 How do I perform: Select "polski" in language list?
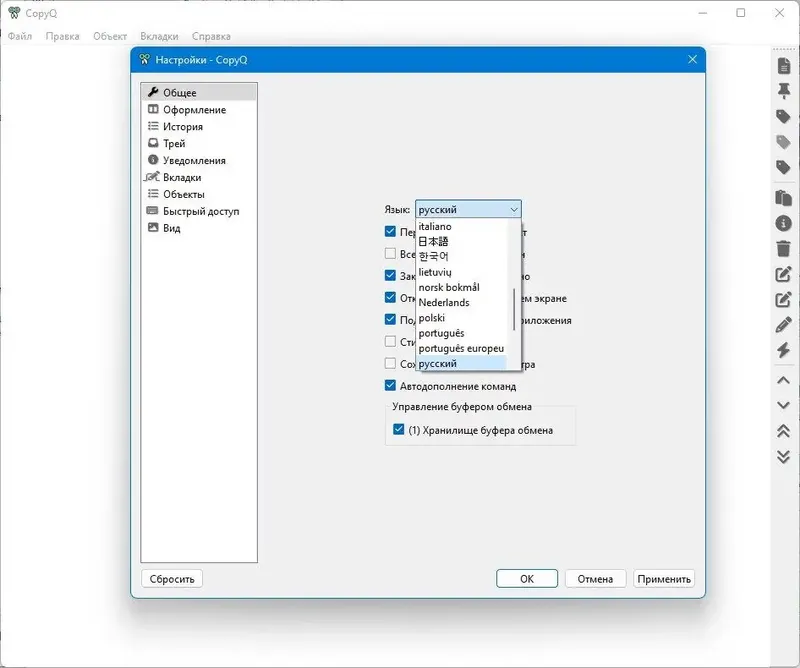coord(462,318)
